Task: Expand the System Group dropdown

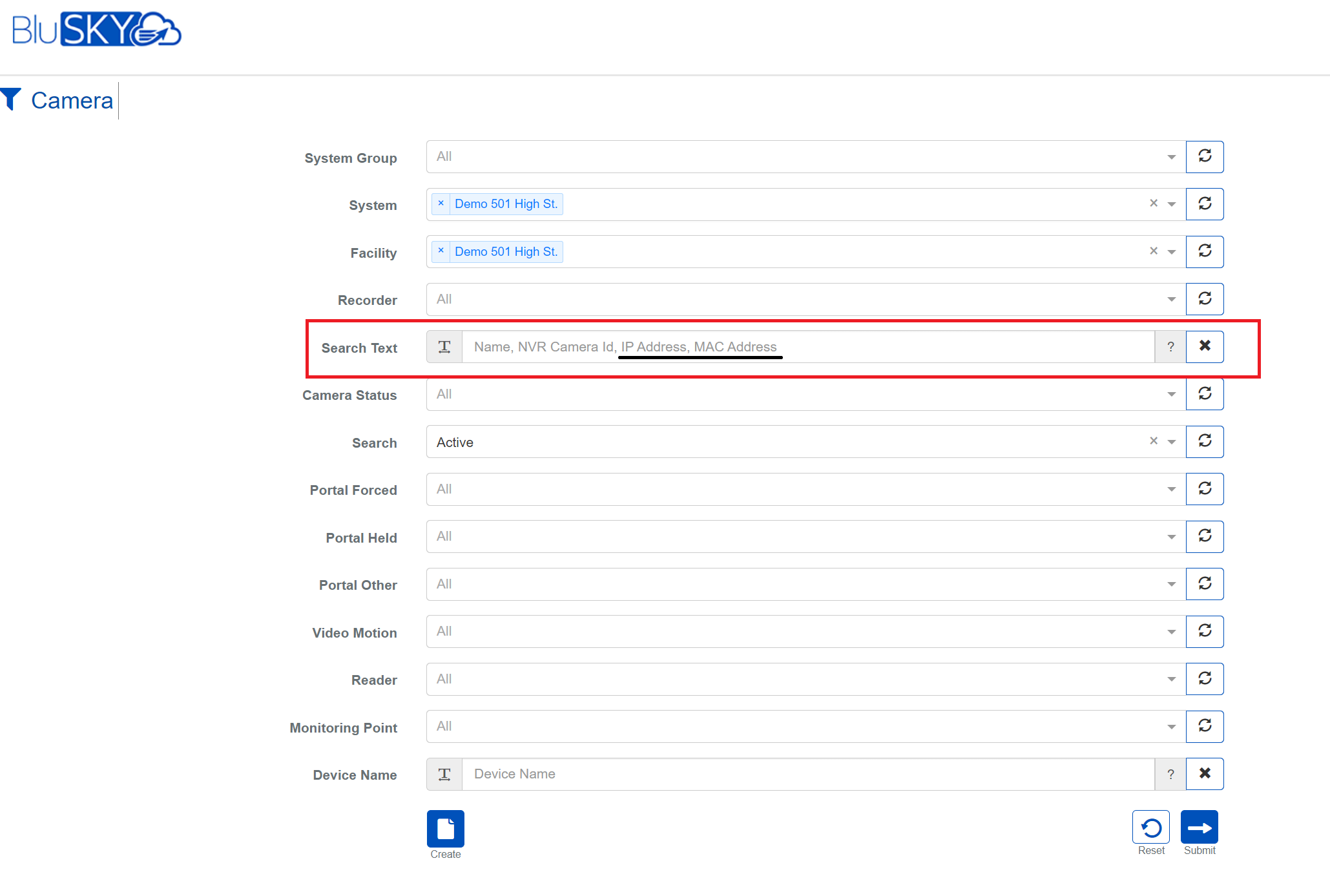Action: coord(1171,157)
